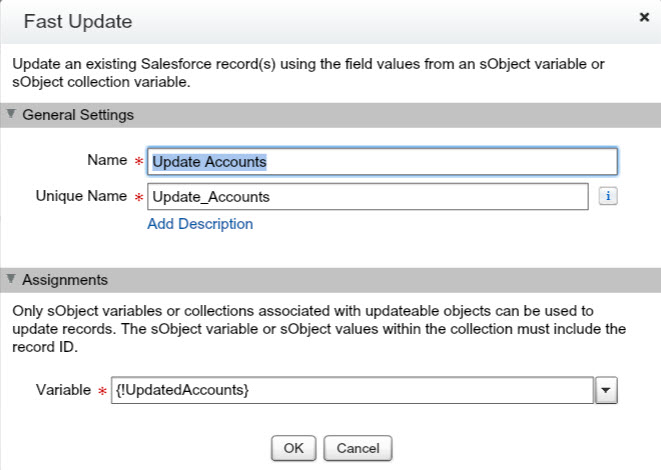This screenshot has width=661, height=470.
Task: Focus the Unique Name input box
Action: click(x=367, y=197)
